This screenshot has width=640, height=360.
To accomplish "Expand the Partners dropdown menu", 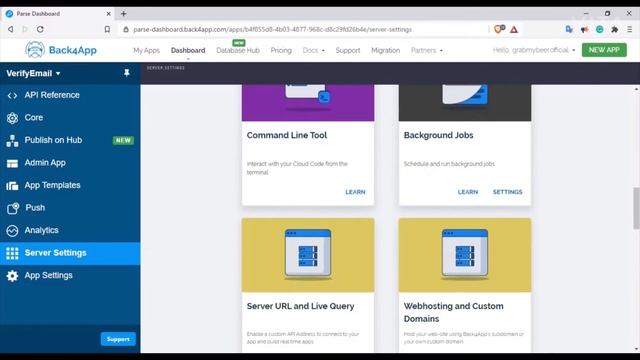I will click(x=427, y=50).
